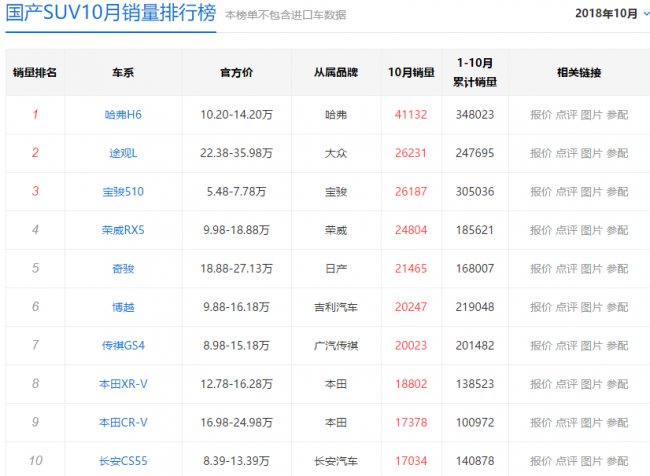The image size is (650, 476).
Task: Open the 本田CR-V model link
Action: (x=123, y=422)
